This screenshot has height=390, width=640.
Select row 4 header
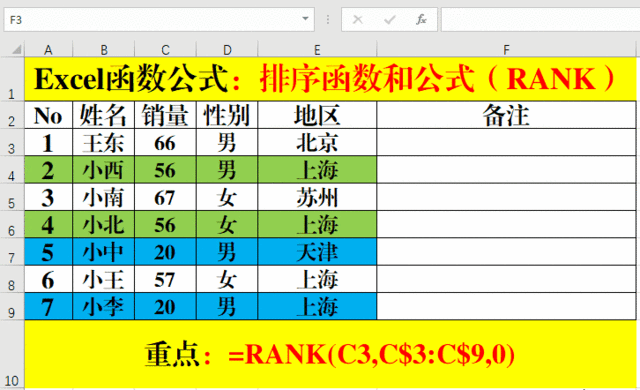pyautogui.click(x=12, y=170)
